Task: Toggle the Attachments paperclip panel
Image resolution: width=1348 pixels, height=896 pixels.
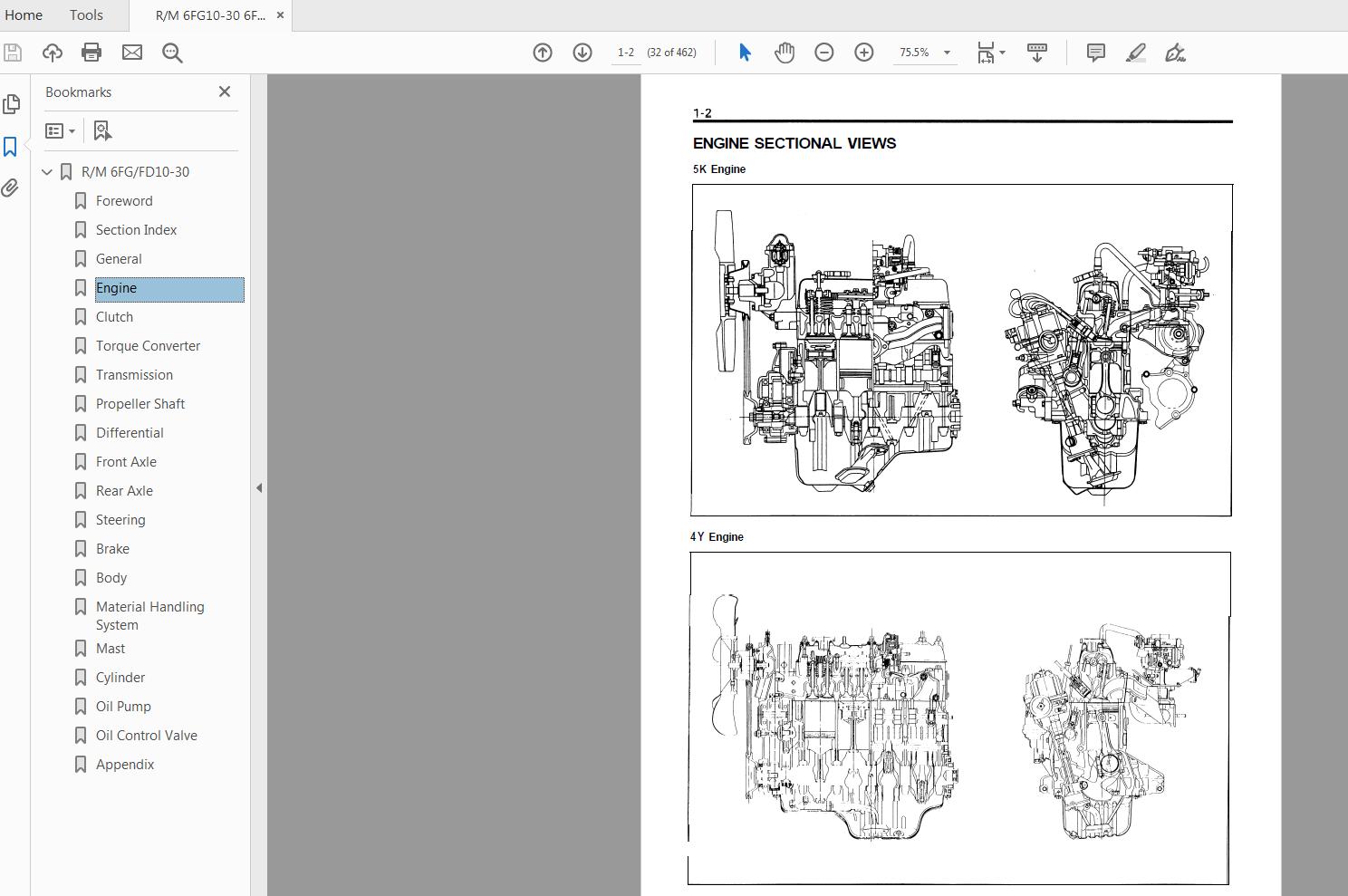Action: (x=11, y=188)
